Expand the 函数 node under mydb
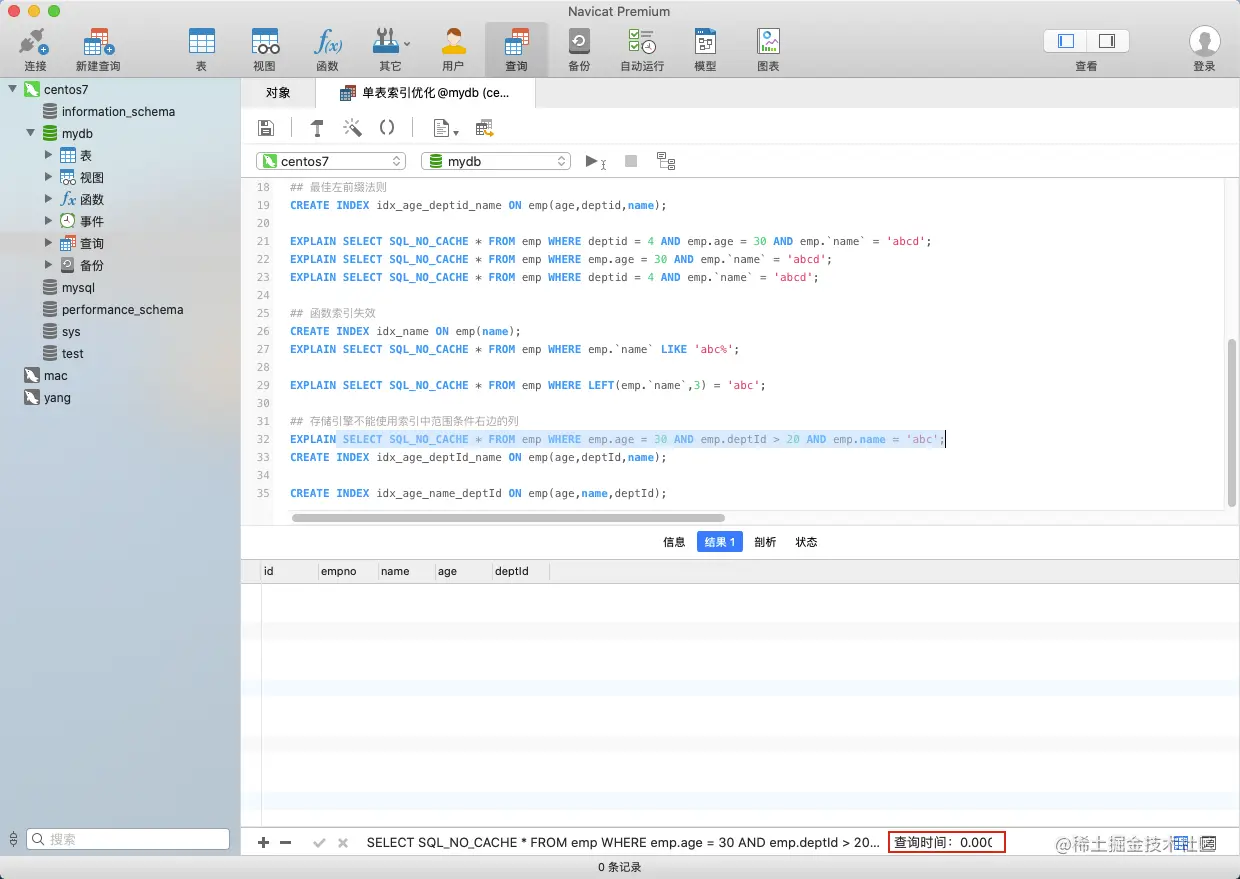 (49, 199)
